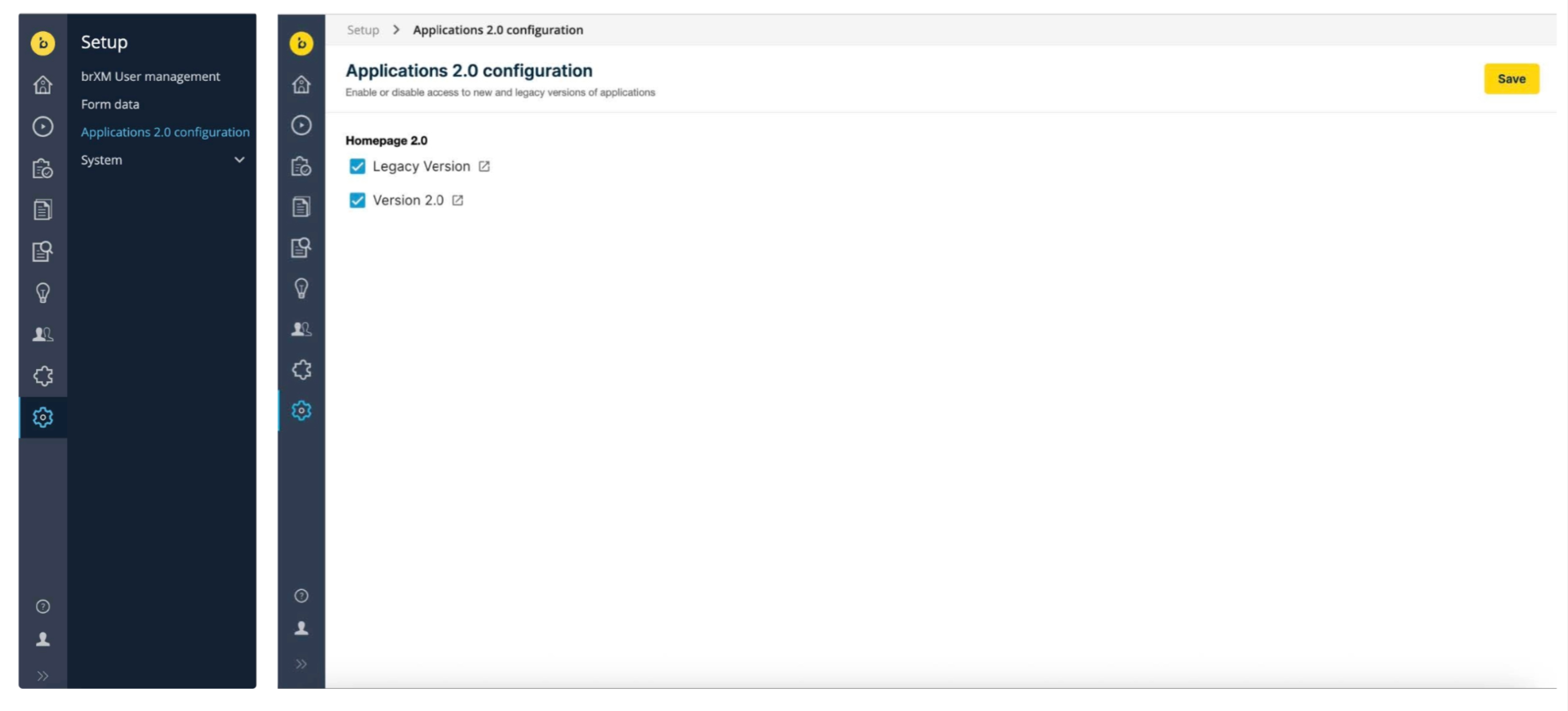
Task: Click the help question mark in left sidebar
Action: (42, 607)
